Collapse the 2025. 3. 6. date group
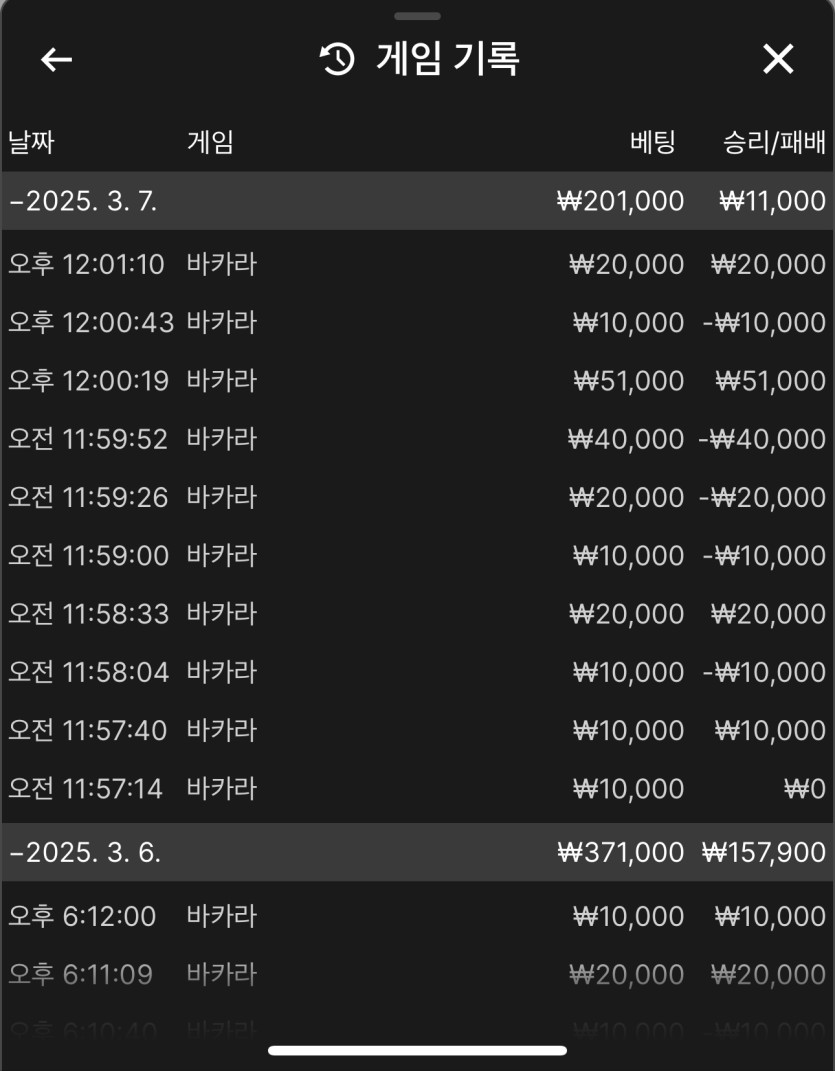Screen dimensions: 835x1071 pos(85,853)
